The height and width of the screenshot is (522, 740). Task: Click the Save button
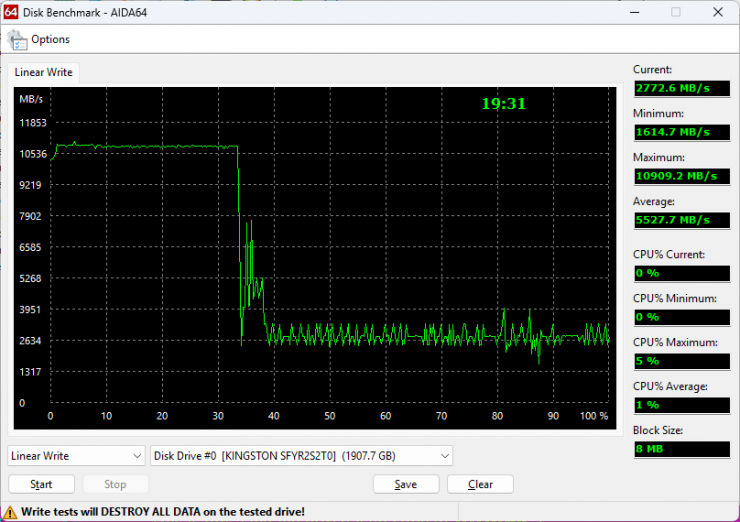click(406, 484)
